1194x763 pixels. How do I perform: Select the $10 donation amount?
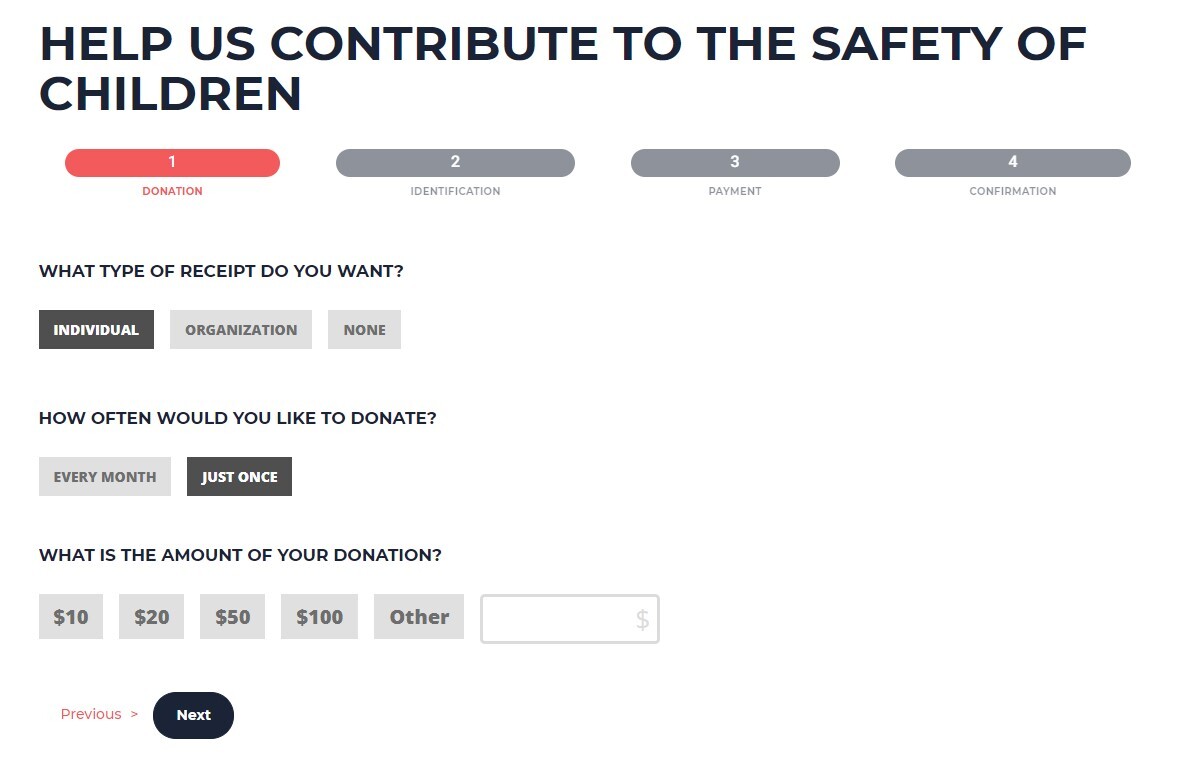(71, 617)
